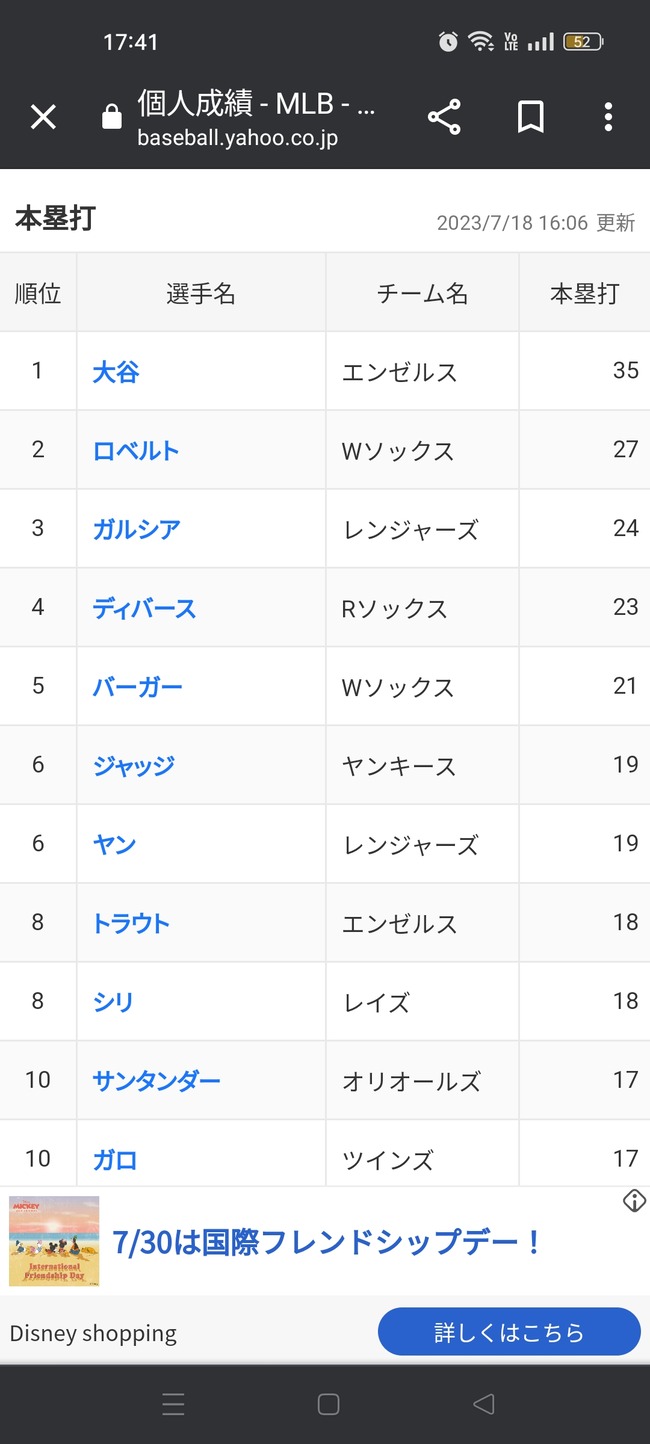The width and height of the screenshot is (650, 1444).
Task: Bookmark this page with the bookmark icon
Action: point(531,118)
